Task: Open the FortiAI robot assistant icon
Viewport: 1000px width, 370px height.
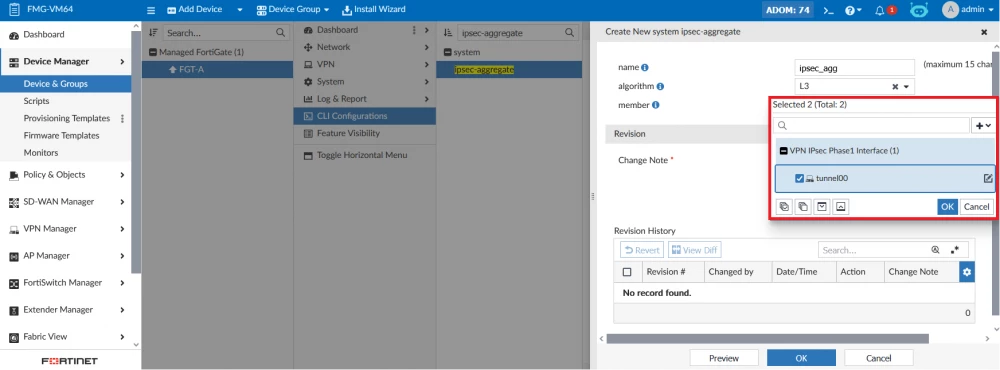Action: [918, 10]
